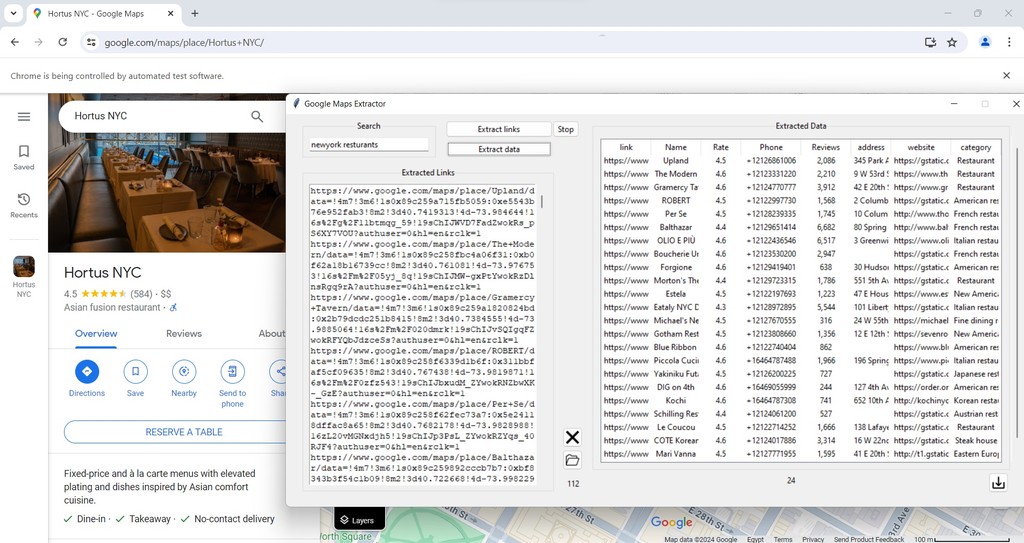Click the Extract links button

[x=499, y=129]
